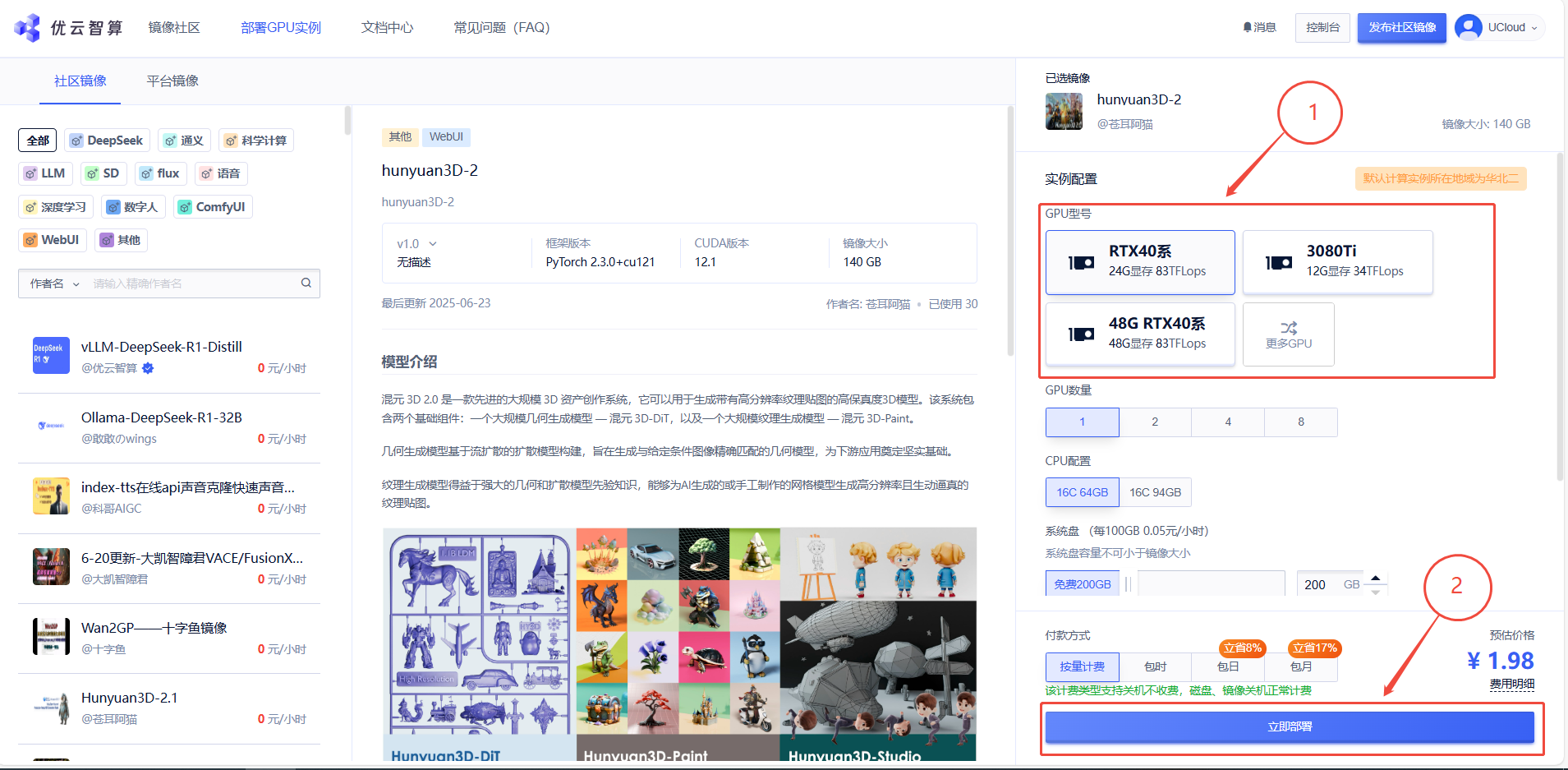The width and height of the screenshot is (1568, 770).
Task: Filter by 语音 tag
Action: point(221,173)
